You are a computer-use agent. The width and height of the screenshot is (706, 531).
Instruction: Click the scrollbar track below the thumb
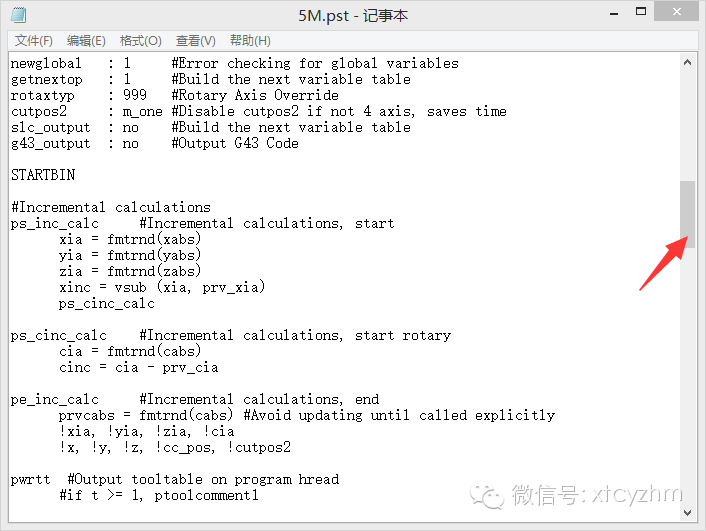pyautogui.click(x=688, y=380)
